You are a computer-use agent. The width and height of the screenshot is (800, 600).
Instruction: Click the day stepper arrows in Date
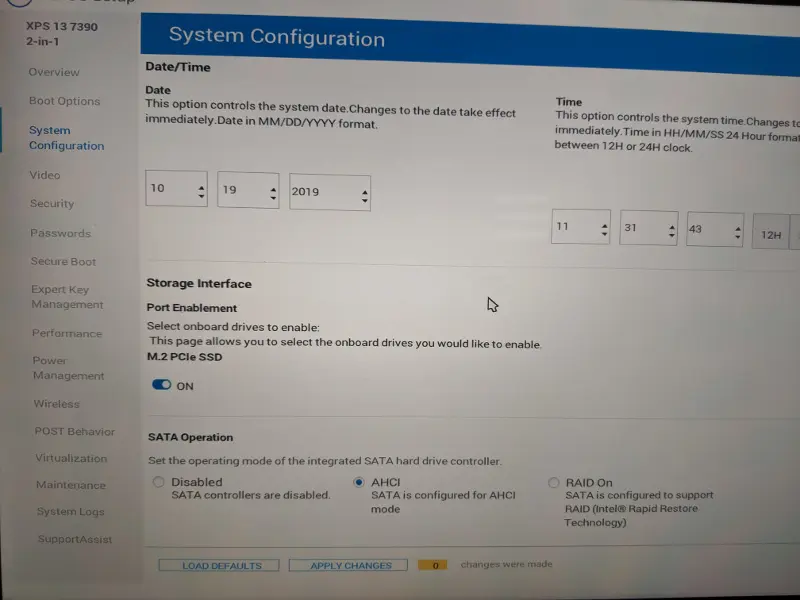[272, 192]
